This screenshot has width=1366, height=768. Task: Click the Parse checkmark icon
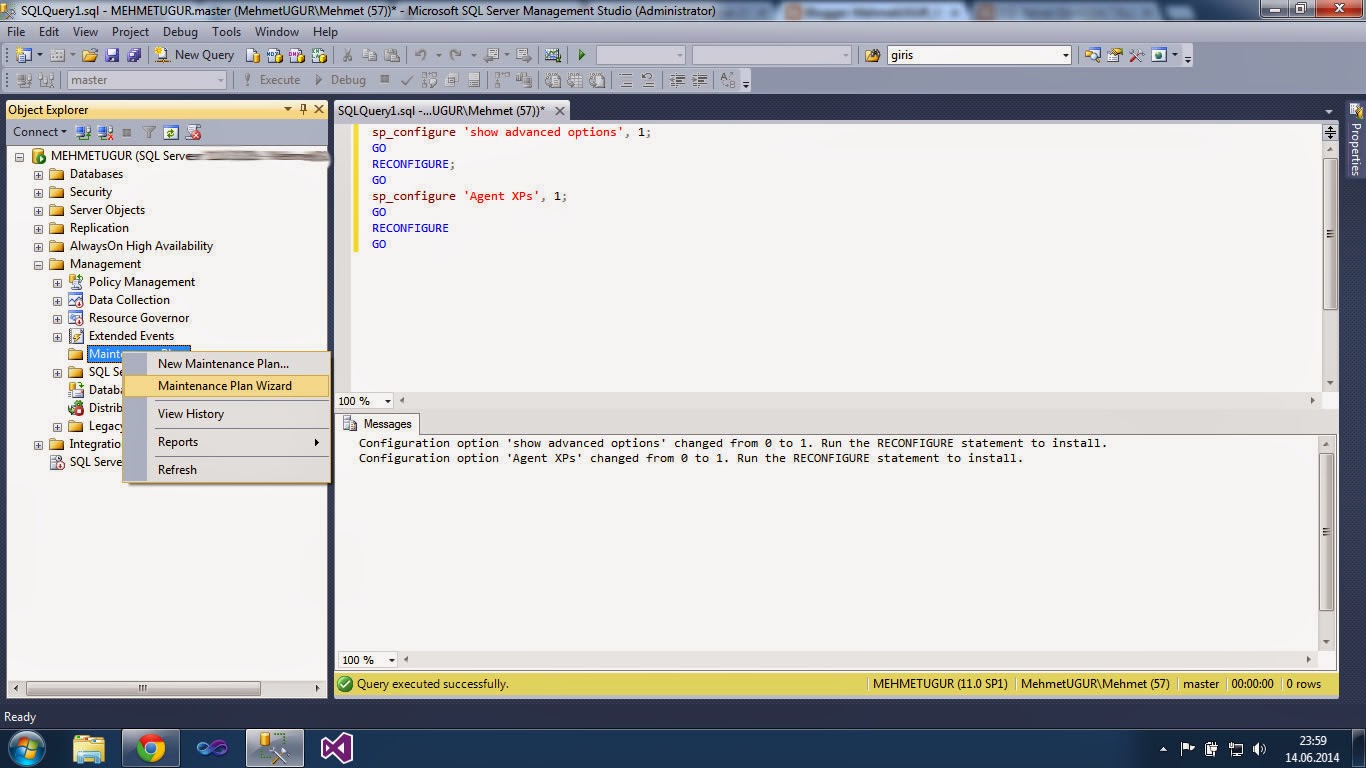(x=407, y=80)
